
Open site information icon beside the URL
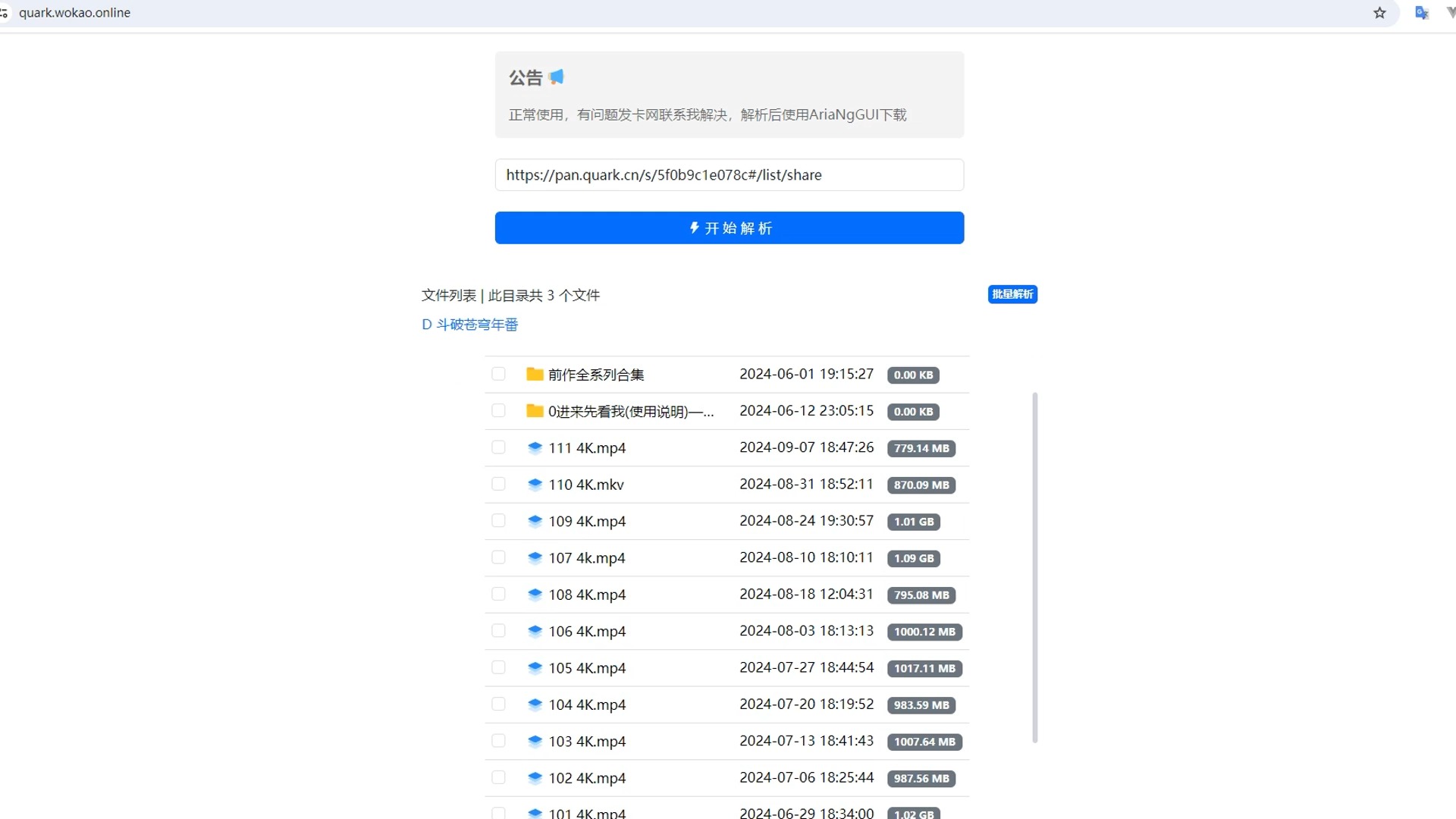4,13
